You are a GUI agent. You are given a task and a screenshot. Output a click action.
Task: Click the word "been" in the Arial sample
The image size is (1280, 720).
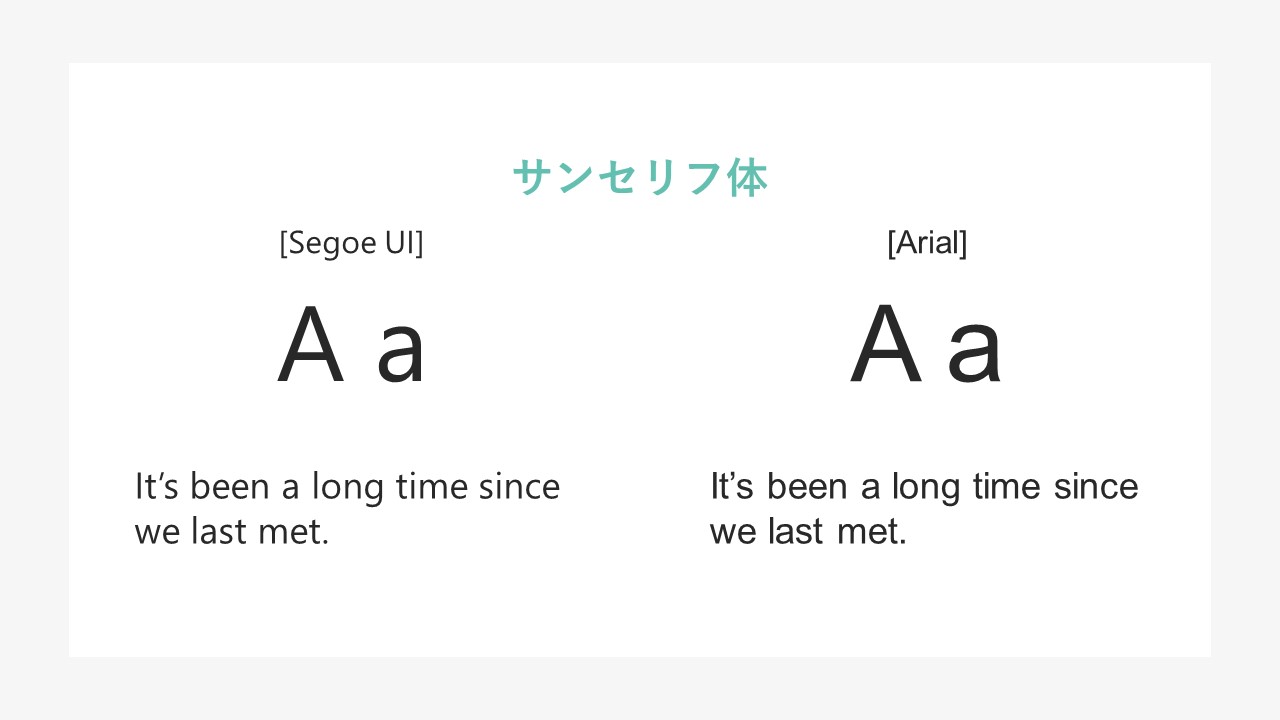click(x=807, y=487)
